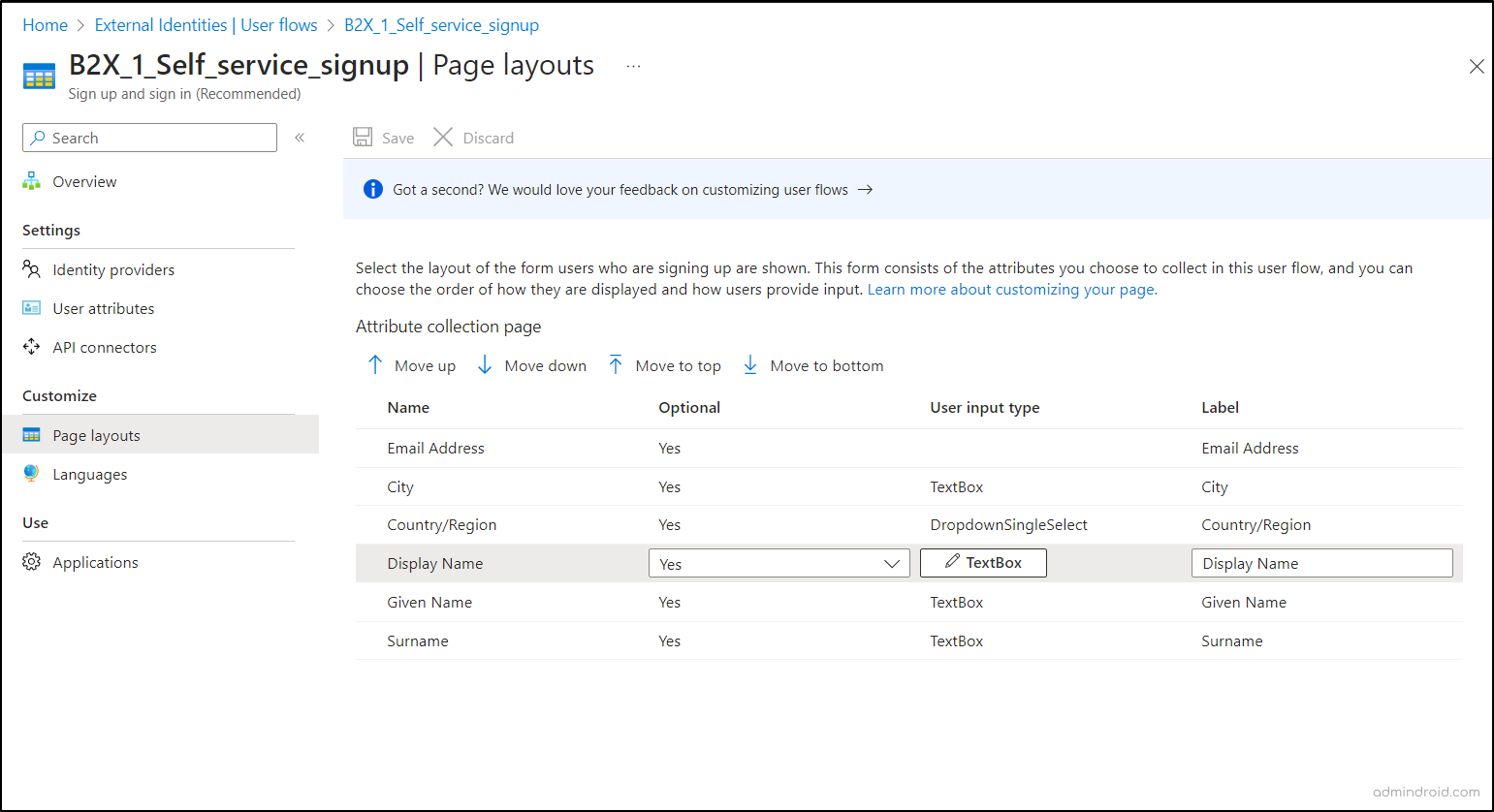Navigate to External Identities User flows breadcrumb
Viewport: 1494px width, 812px height.
click(206, 24)
